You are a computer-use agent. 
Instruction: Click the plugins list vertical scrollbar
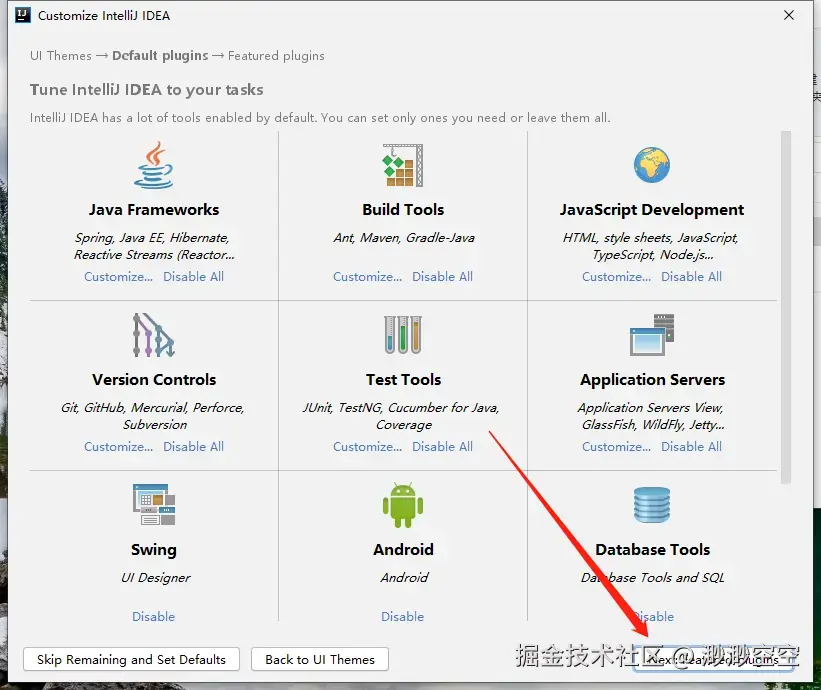coord(785,308)
